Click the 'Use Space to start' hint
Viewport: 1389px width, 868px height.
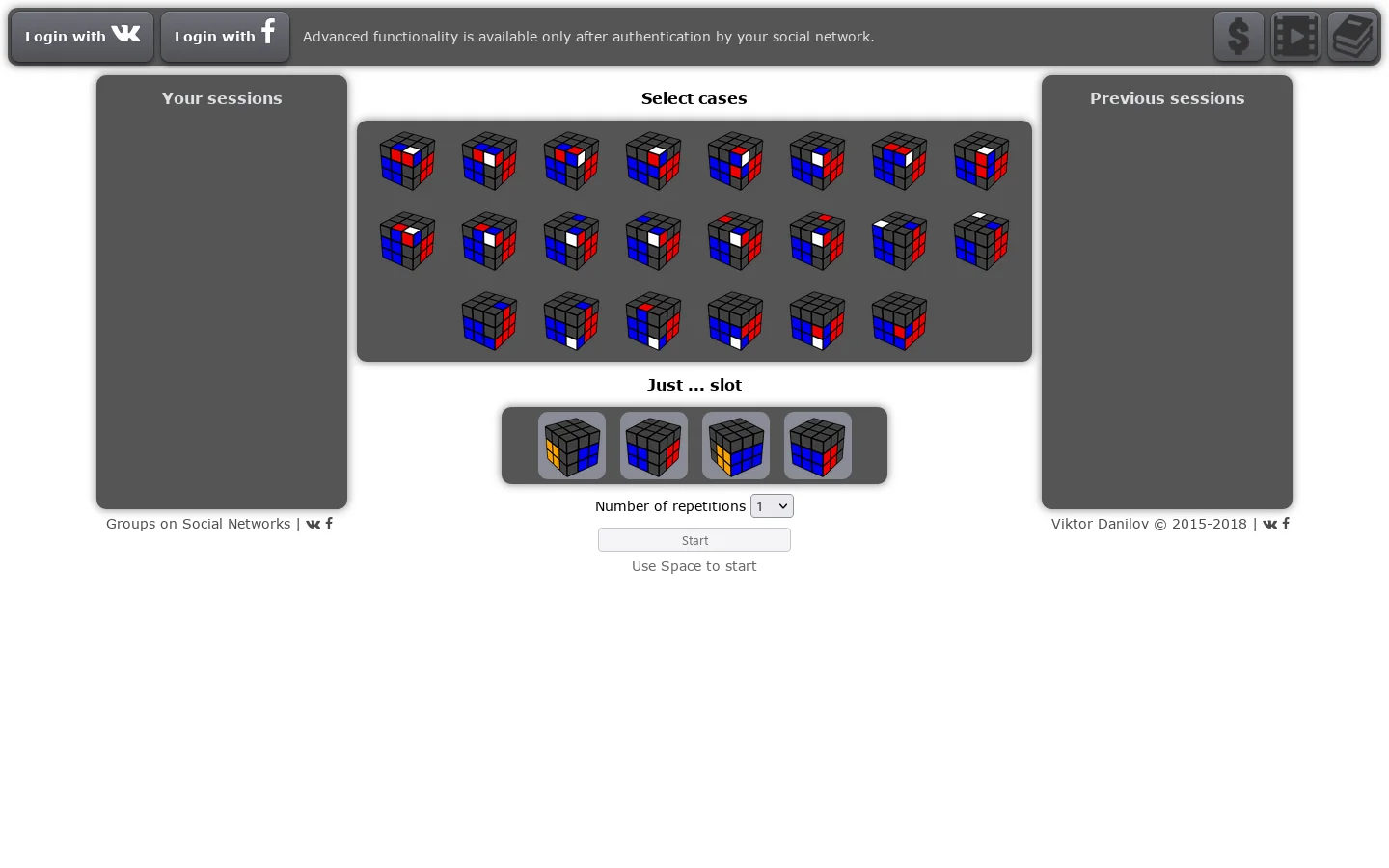pyautogui.click(x=694, y=566)
